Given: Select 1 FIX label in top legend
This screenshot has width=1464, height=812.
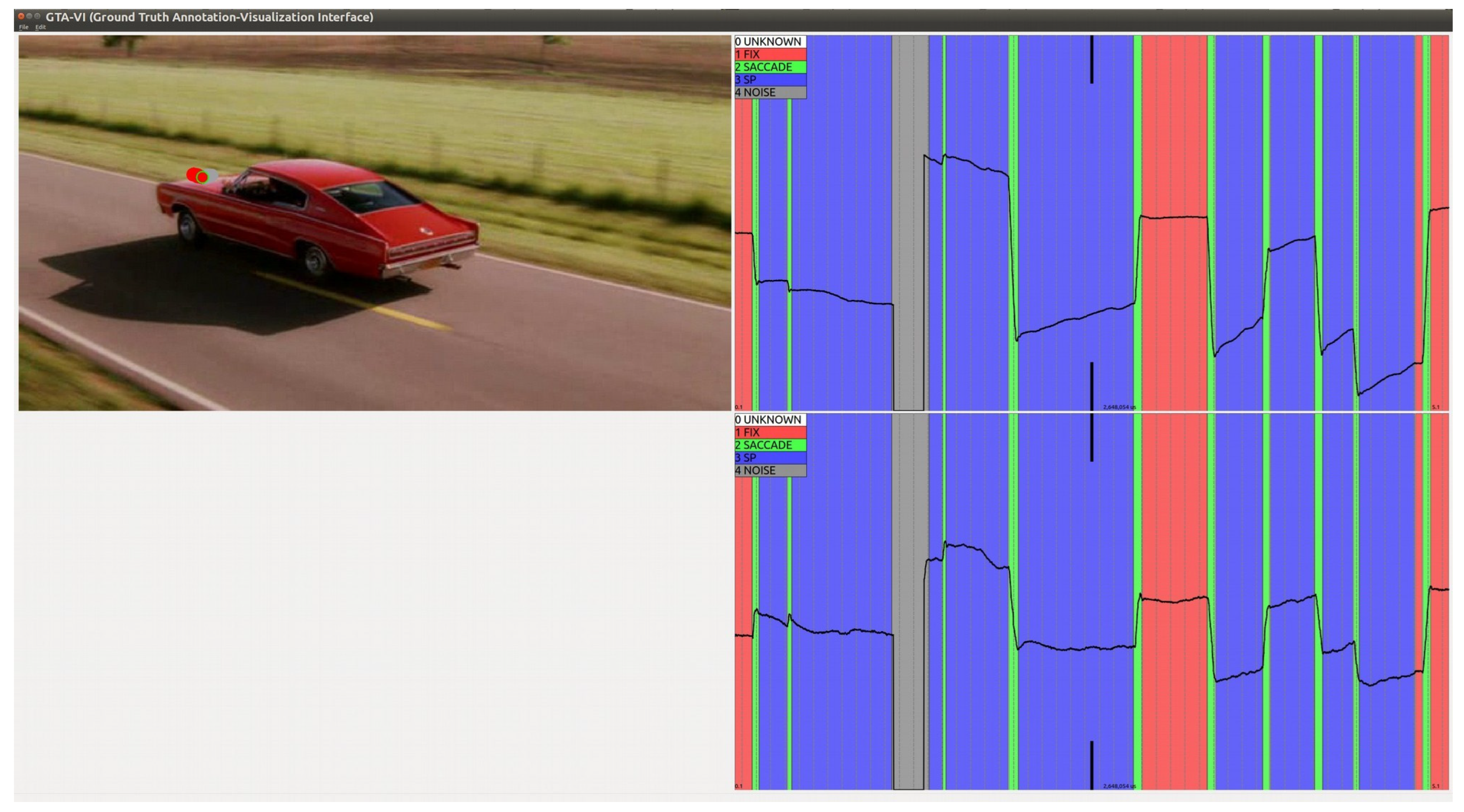Looking at the screenshot, I should (770, 54).
